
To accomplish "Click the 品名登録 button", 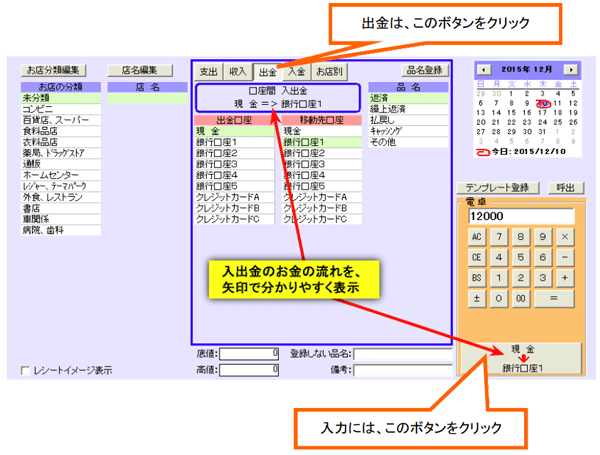I will click(425, 70).
